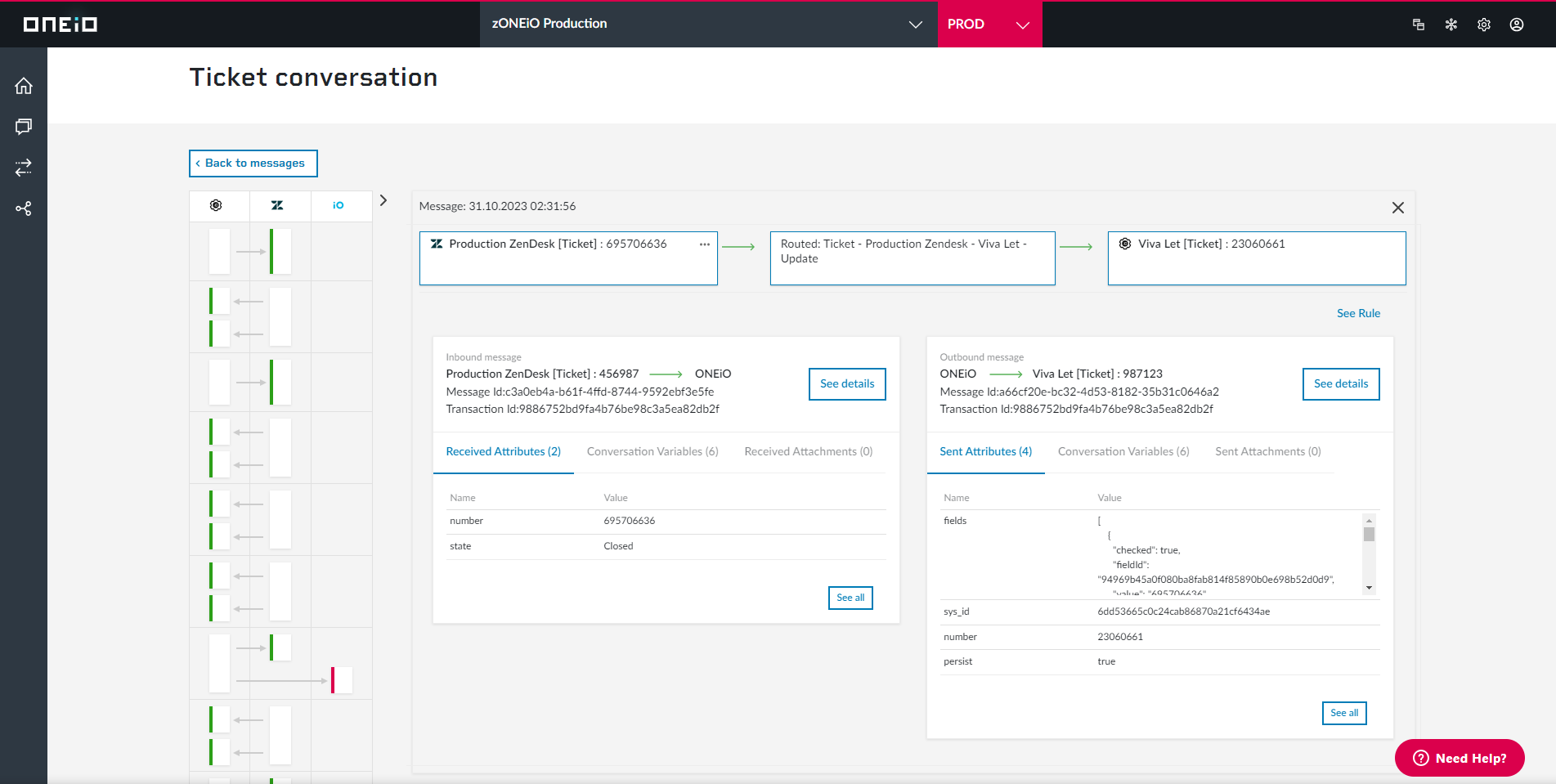Screen dimensions: 1556x784
Task: Click the outbound Transaction Id text
Action: [1076, 409]
